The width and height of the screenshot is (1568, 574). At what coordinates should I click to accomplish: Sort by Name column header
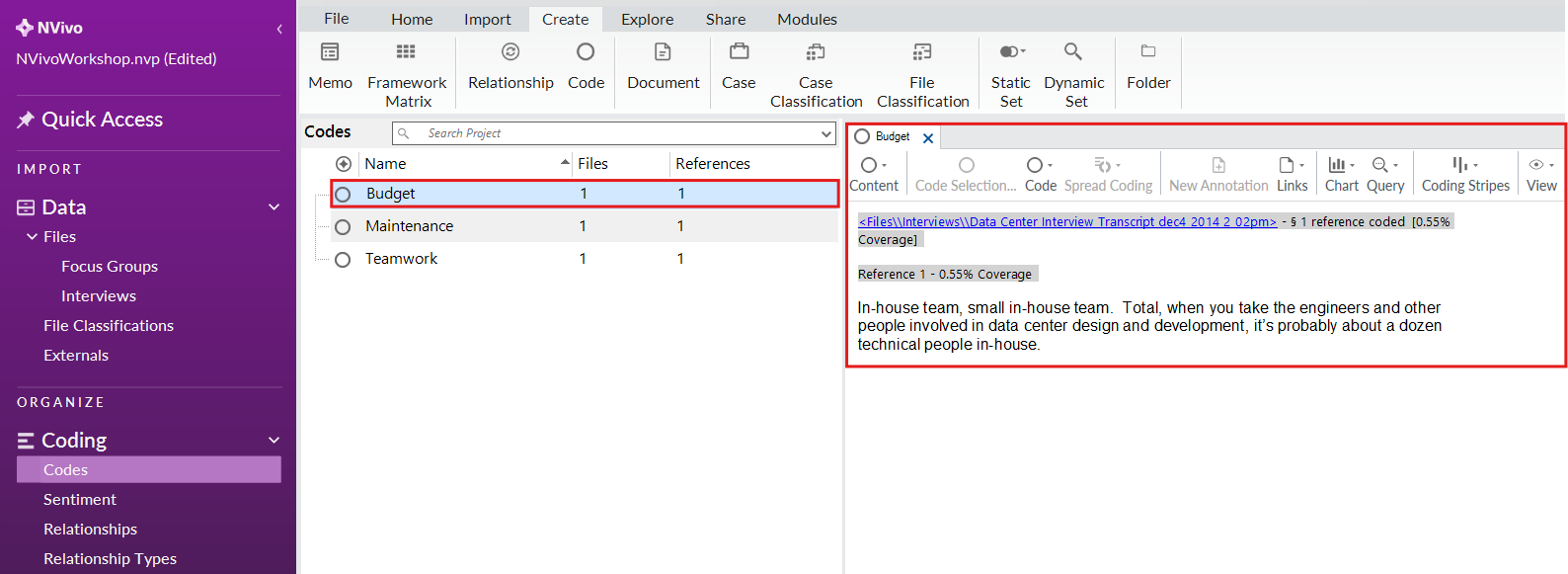click(385, 164)
